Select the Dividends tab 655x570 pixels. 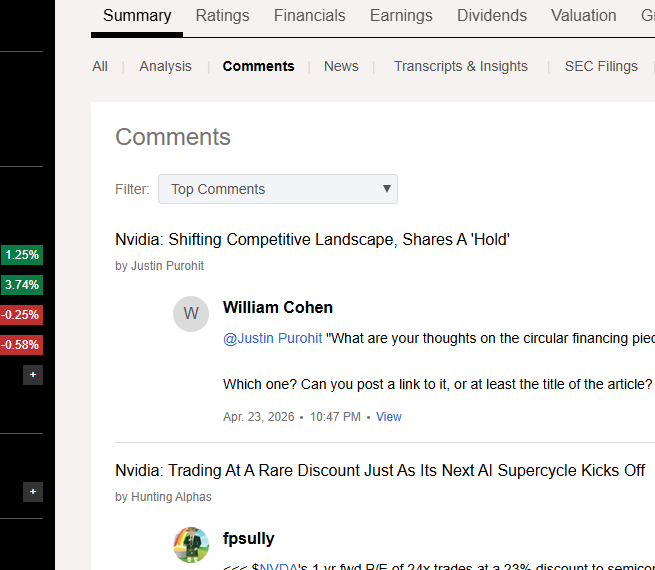pyautogui.click(x=492, y=16)
